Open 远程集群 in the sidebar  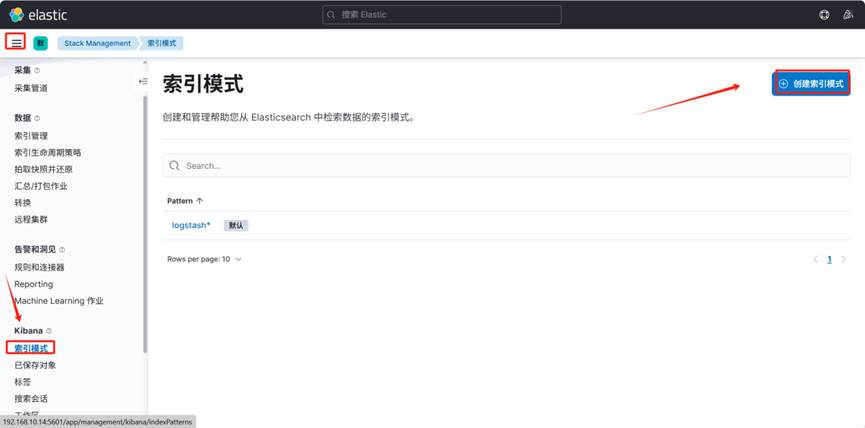[31, 220]
